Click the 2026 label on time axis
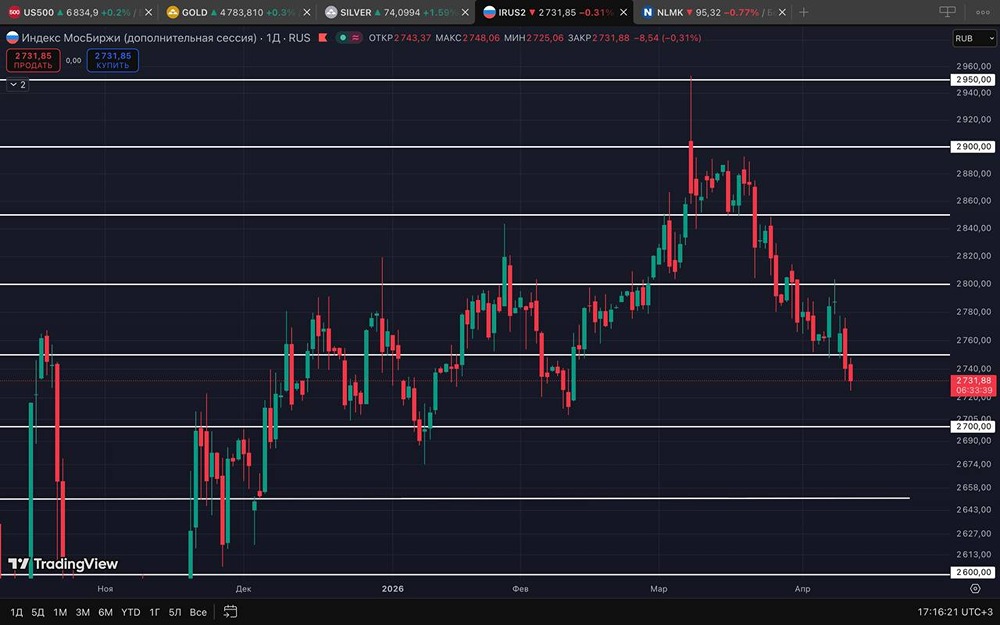 pyautogui.click(x=393, y=589)
